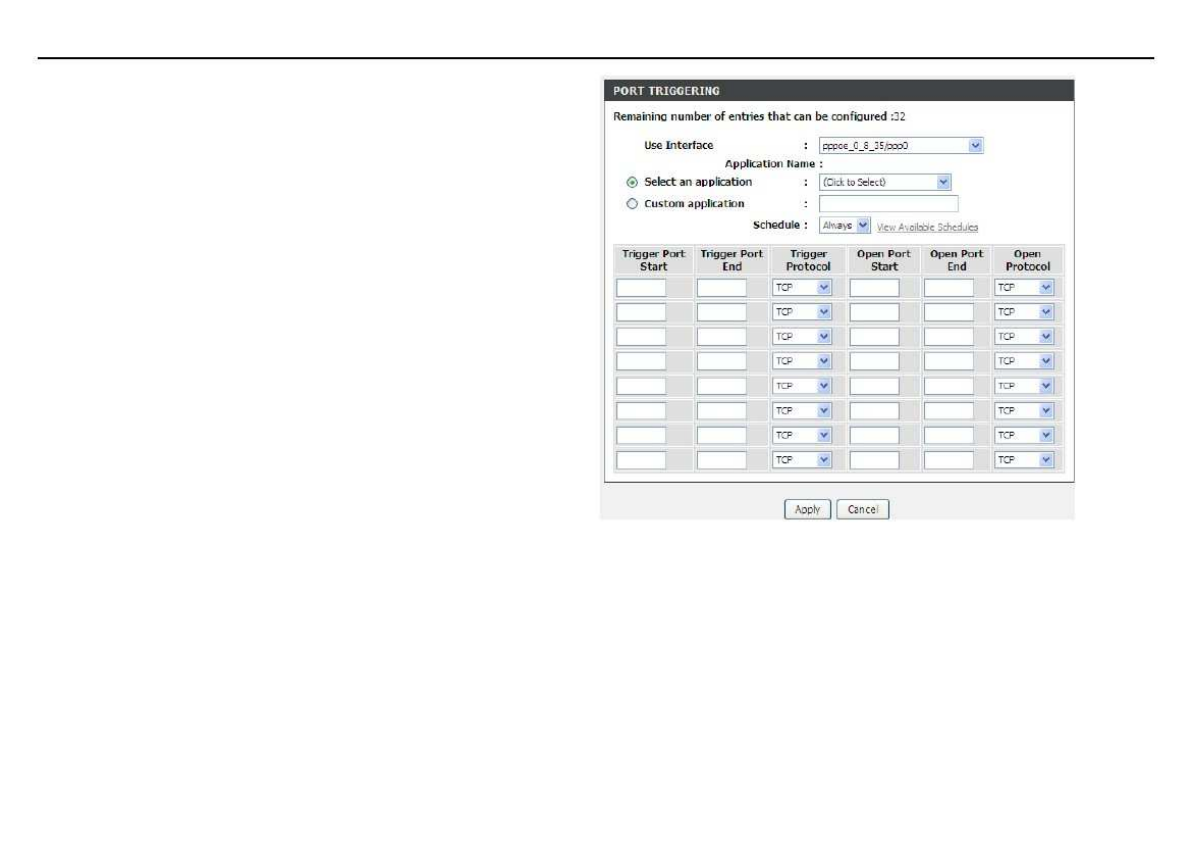The height and width of the screenshot is (843, 1190).
Task: Click fifth row Trigger Port End field
Action: (722, 386)
